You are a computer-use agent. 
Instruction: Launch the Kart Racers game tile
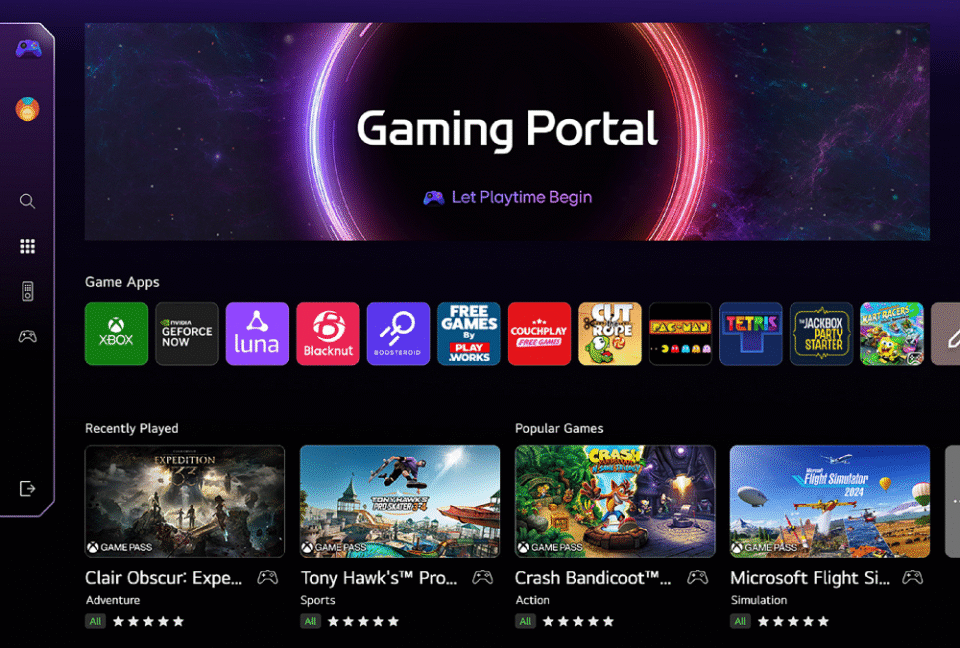pos(892,333)
